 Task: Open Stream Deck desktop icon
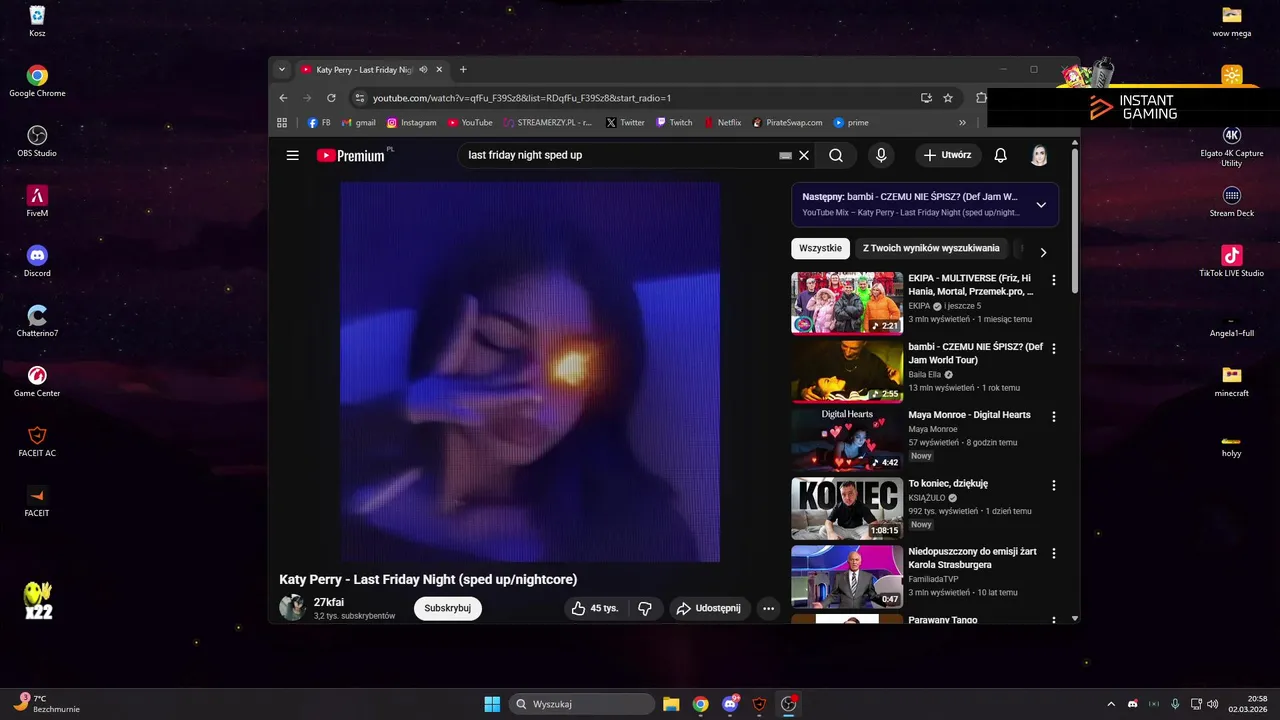1231,201
